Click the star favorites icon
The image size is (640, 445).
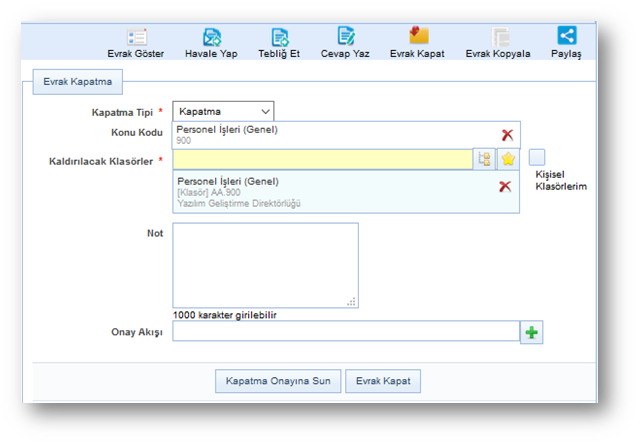click(508, 160)
